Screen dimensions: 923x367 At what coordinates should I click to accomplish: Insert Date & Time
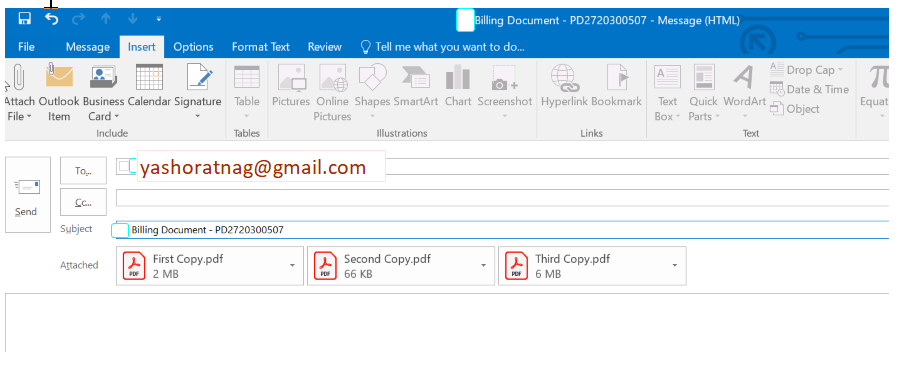pos(809,89)
